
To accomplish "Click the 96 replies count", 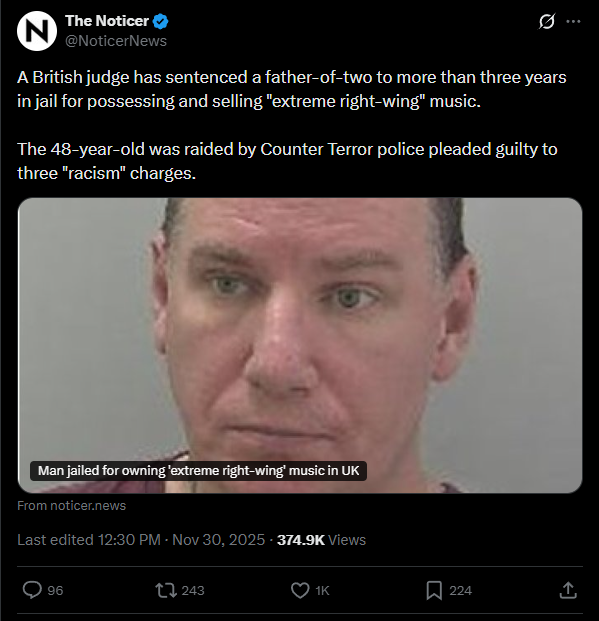I will click(x=55, y=591).
